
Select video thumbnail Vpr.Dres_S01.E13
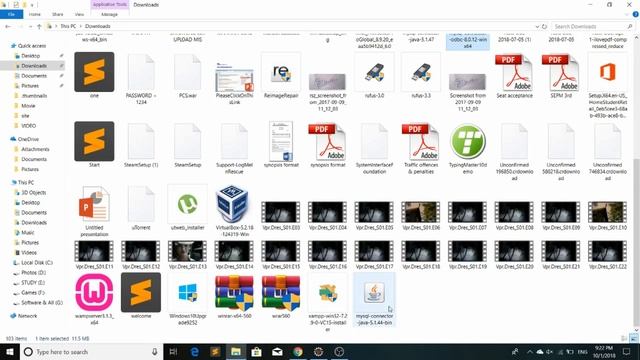pos(188,251)
